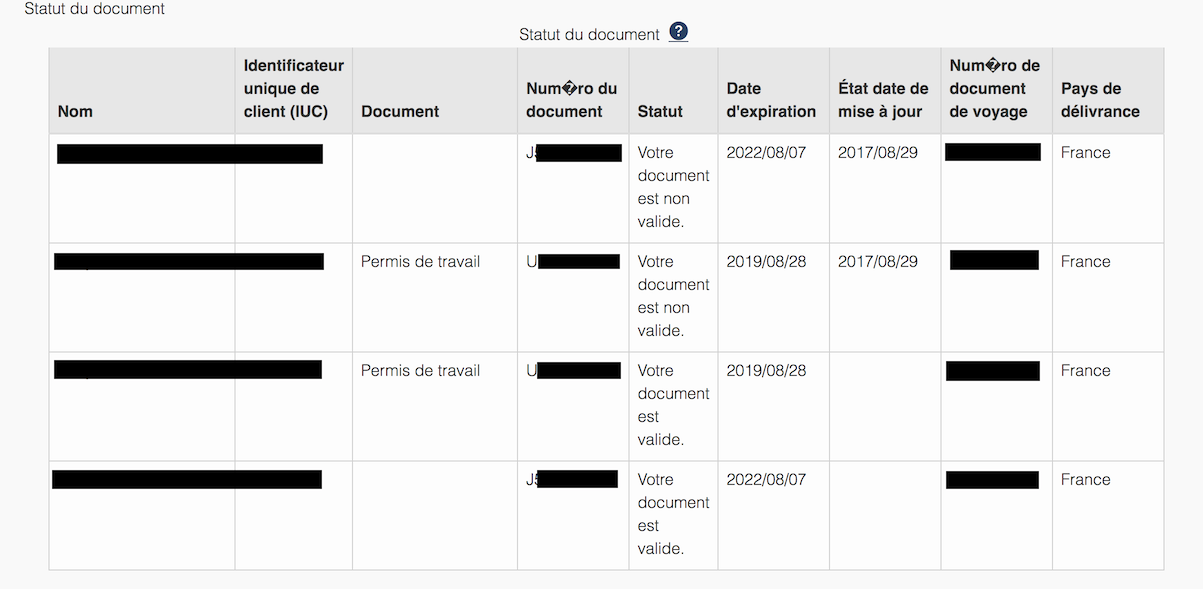Click update date 2017/08/29 in second row
The height and width of the screenshot is (589, 1203).
coord(878,262)
